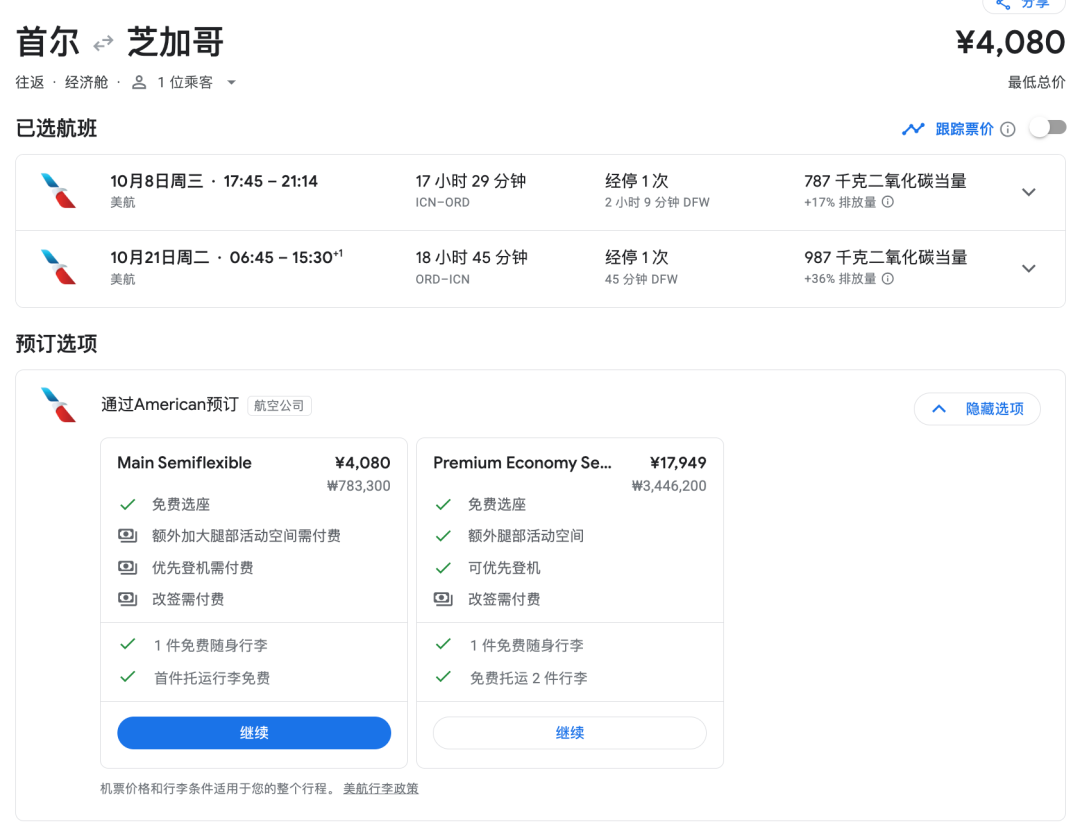Click the price tracking trend graph icon
The height and width of the screenshot is (834, 1080).
(912, 129)
